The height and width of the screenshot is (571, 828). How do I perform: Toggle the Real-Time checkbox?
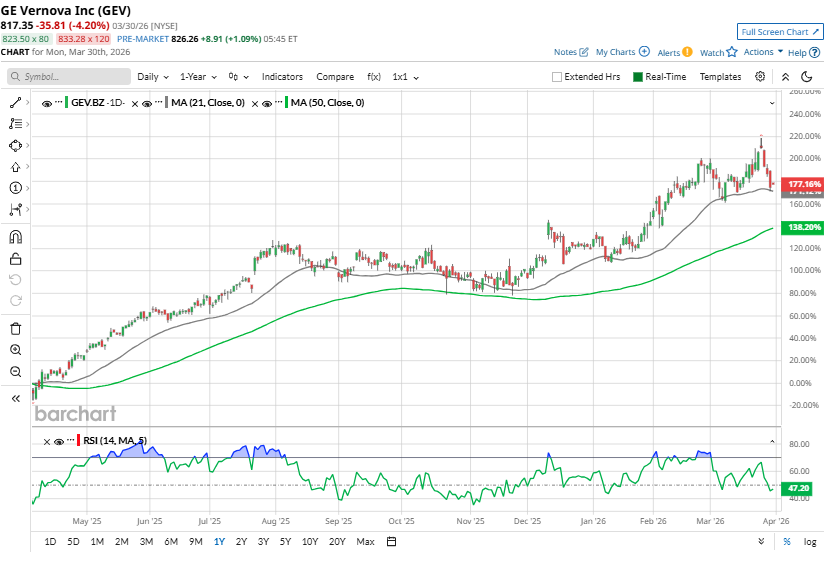(638, 77)
